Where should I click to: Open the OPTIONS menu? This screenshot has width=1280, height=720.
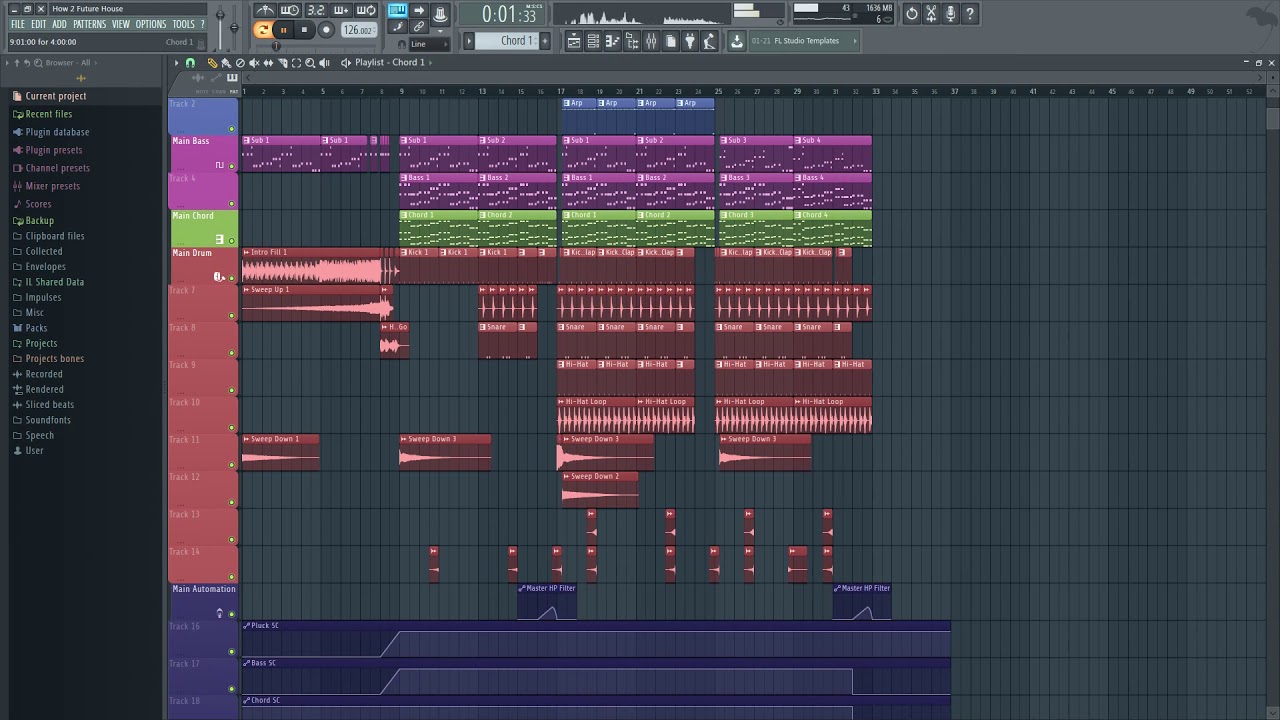coord(150,24)
